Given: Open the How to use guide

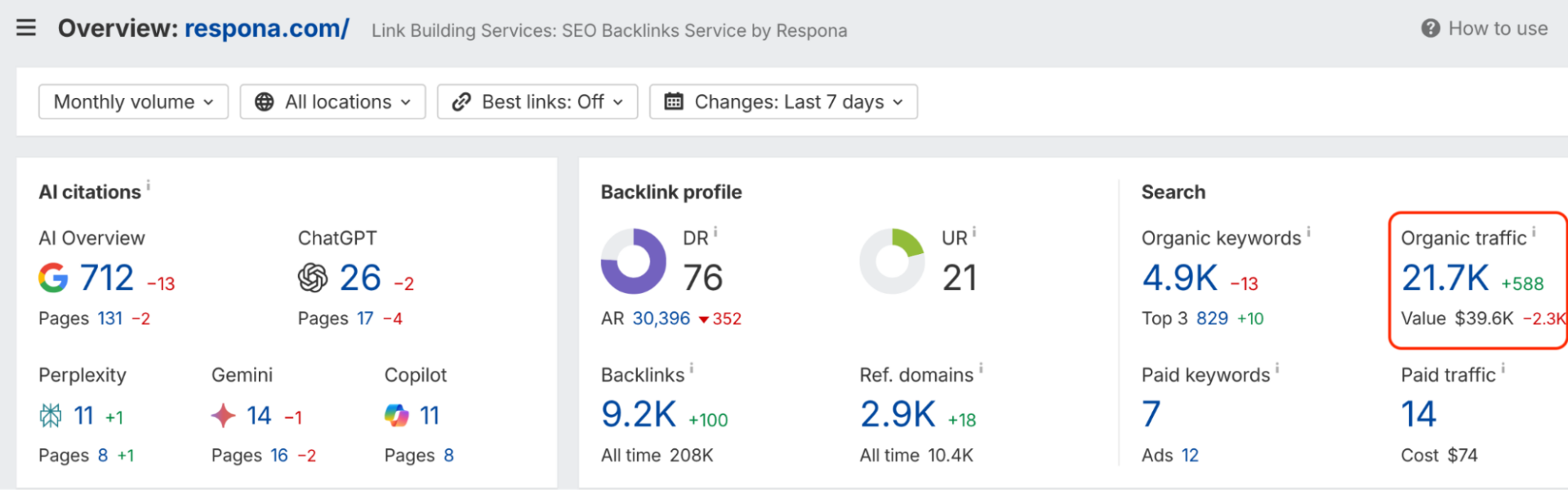Looking at the screenshot, I should point(1498,29).
